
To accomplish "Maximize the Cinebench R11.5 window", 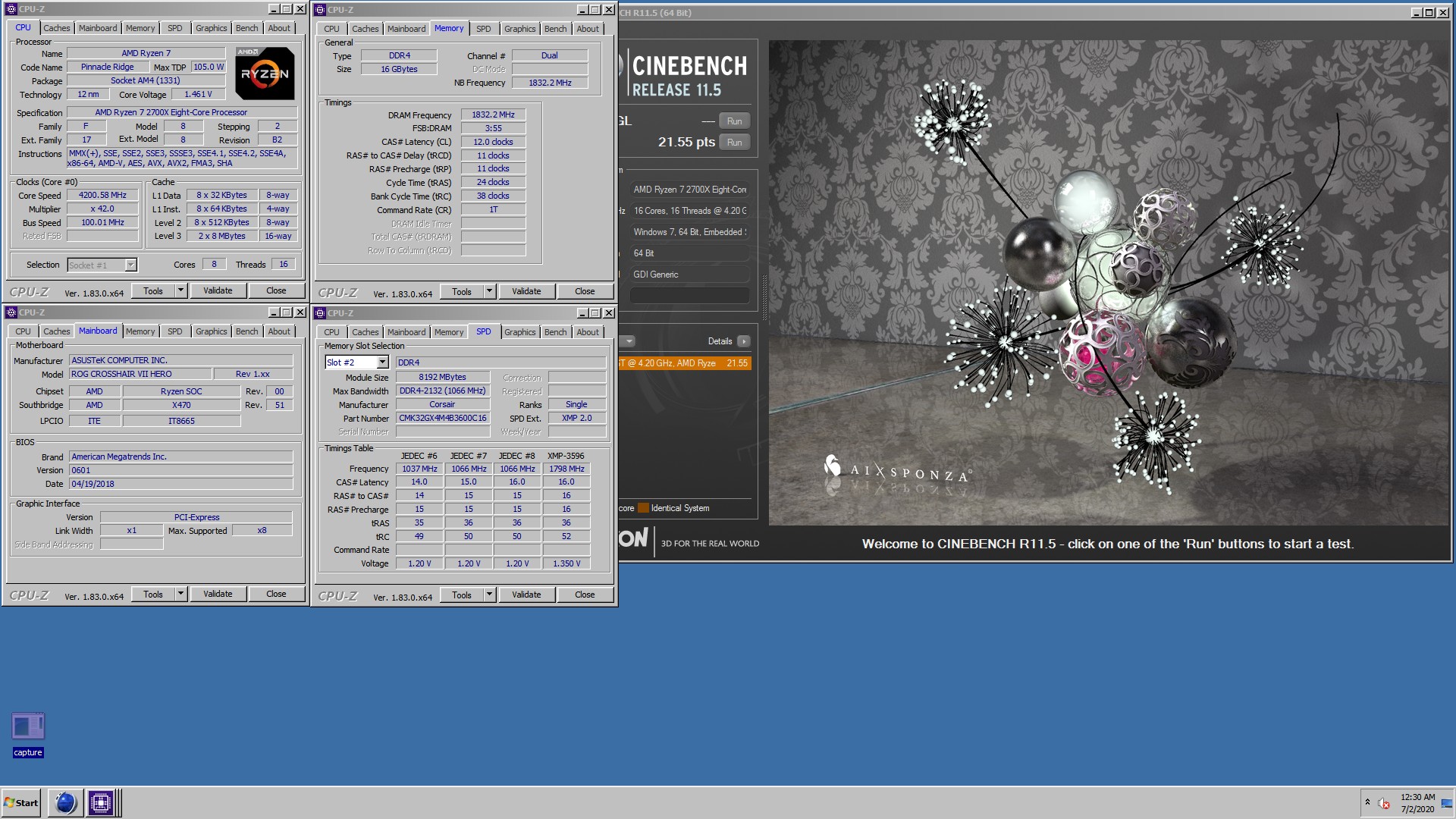I will coord(1429,13).
